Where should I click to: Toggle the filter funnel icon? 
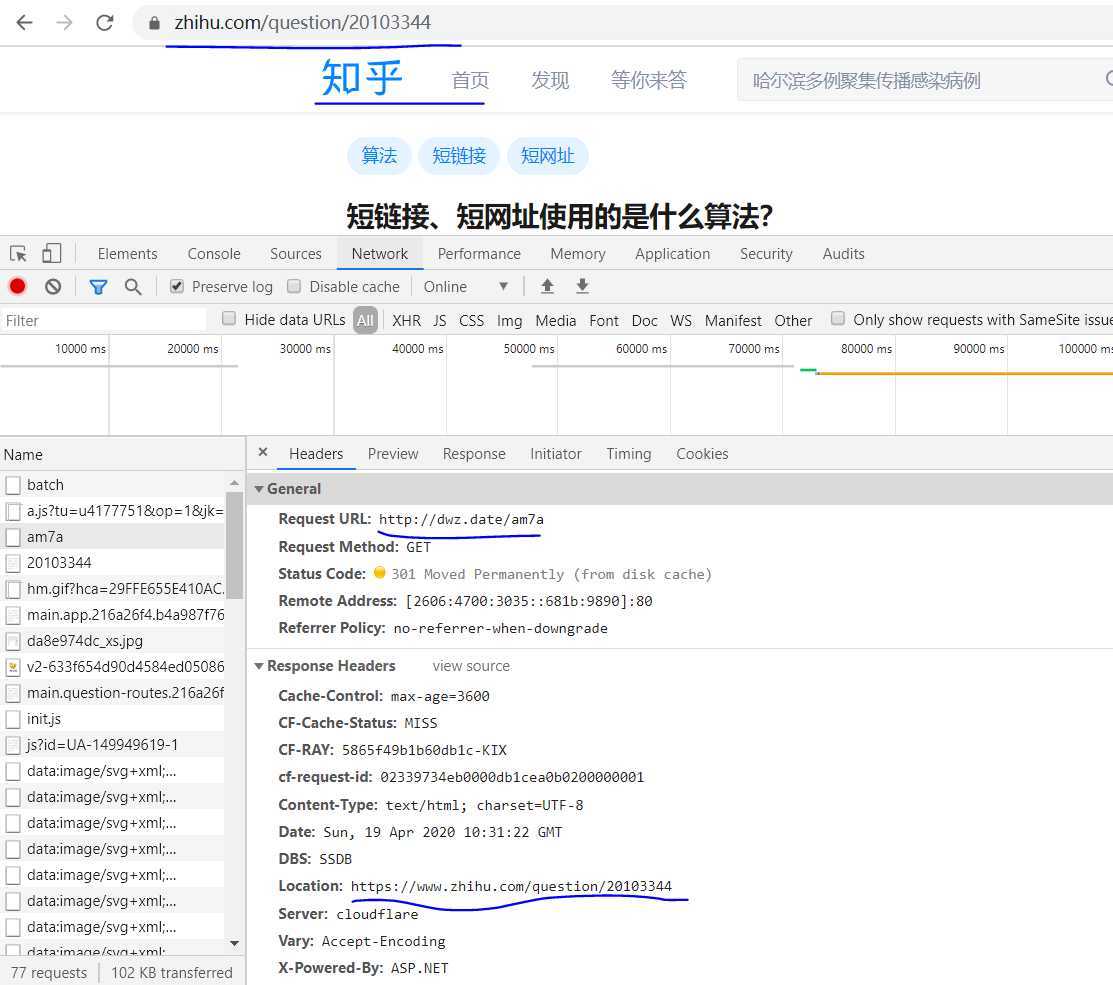[98, 287]
